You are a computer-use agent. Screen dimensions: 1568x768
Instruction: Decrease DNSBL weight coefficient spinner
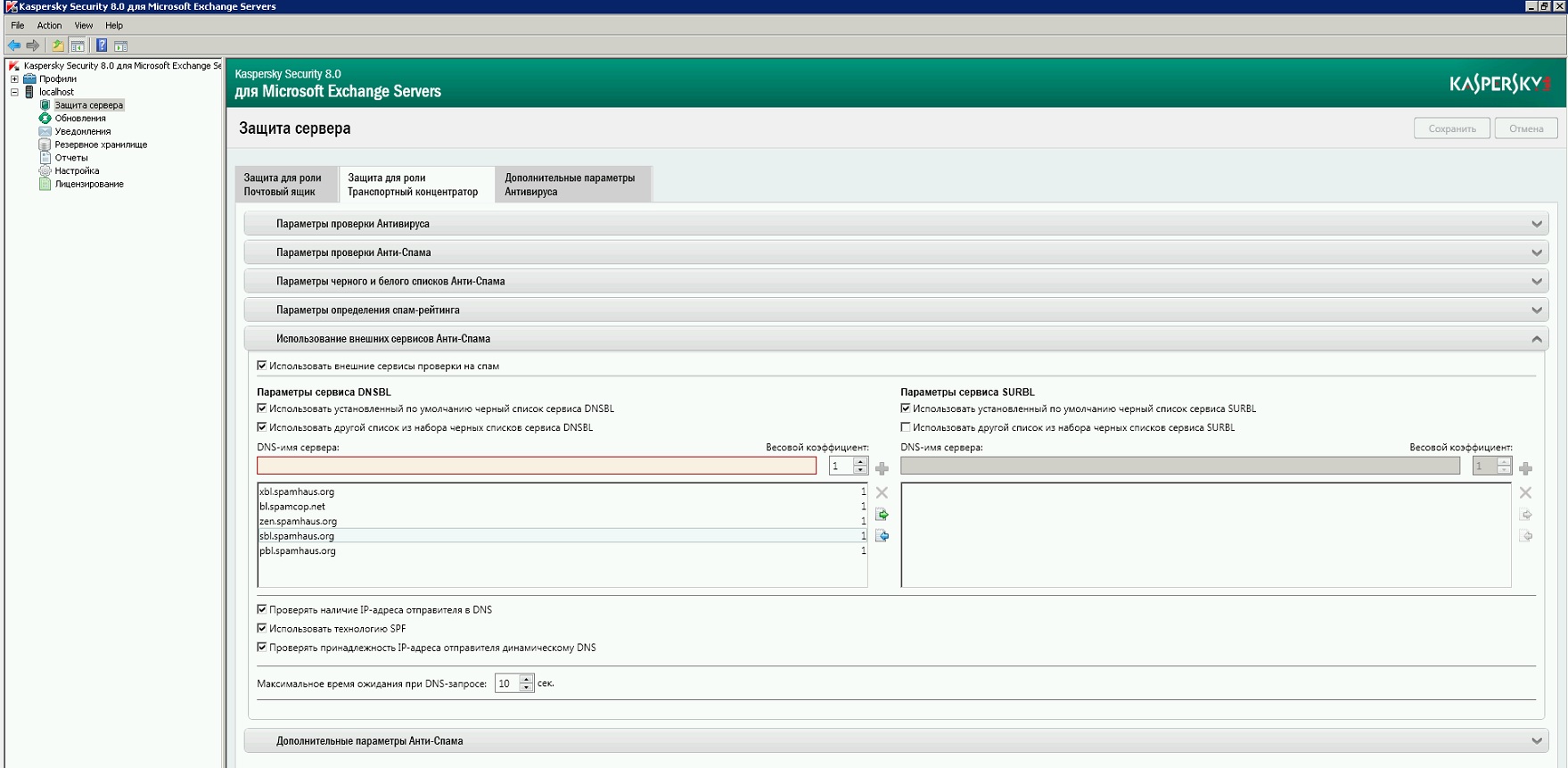pos(860,470)
